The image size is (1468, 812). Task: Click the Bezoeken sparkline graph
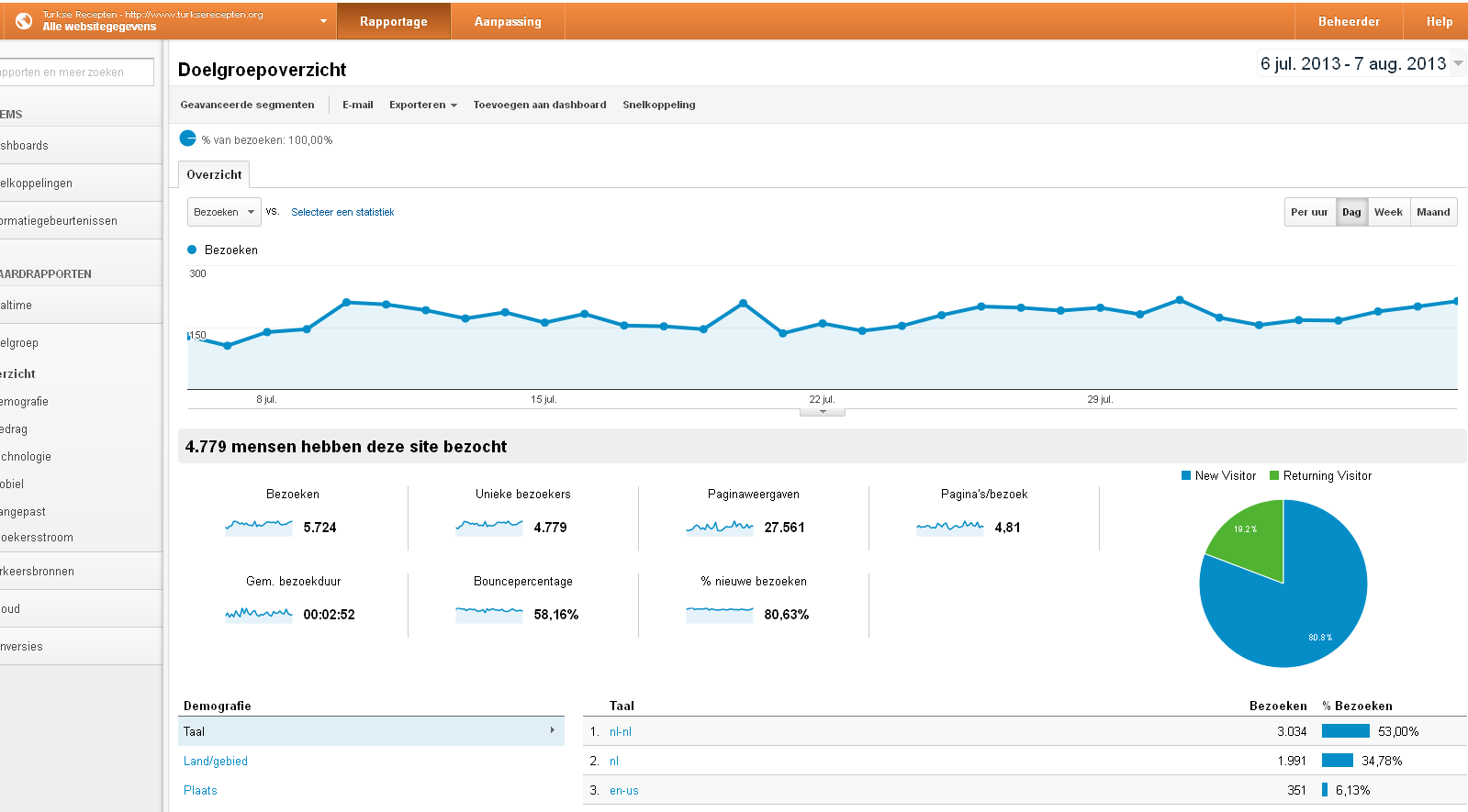coord(259,527)
